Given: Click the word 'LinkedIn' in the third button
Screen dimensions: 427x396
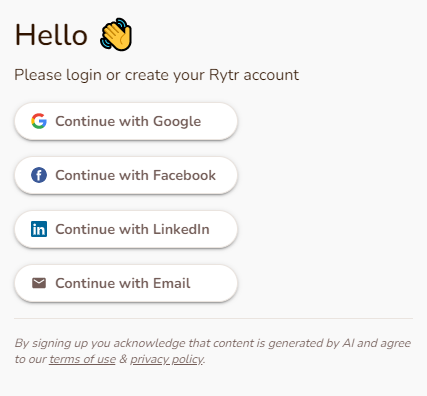Looking at the screenshot, I should 181,229.
